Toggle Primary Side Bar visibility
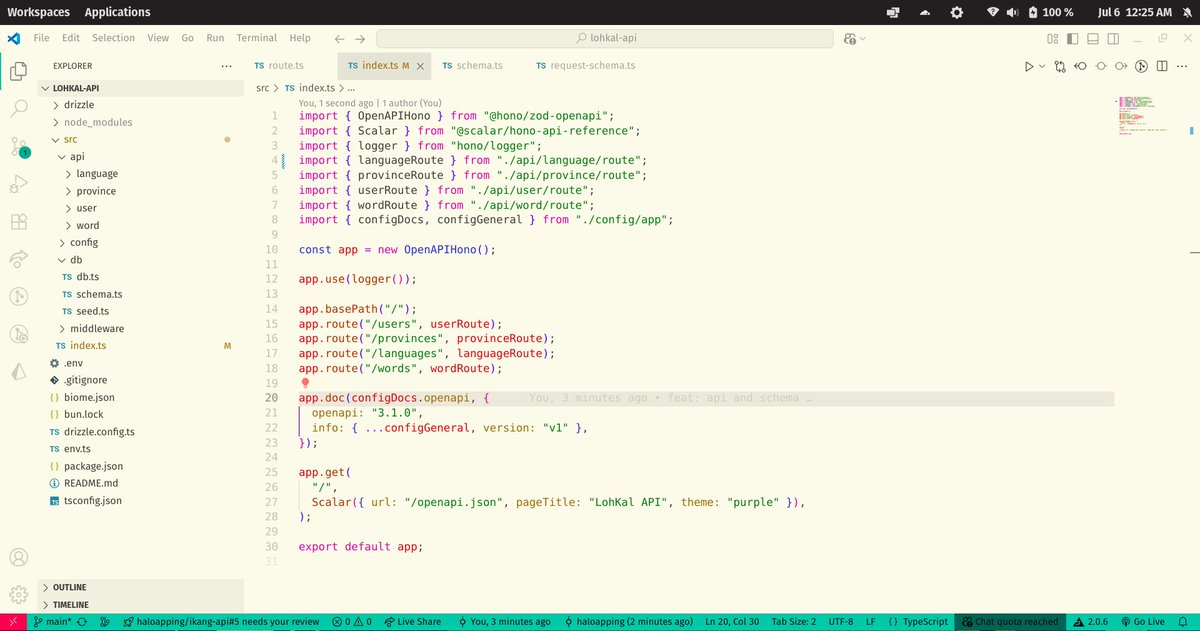This screenshot has width=1200, height=631. 1073,38
